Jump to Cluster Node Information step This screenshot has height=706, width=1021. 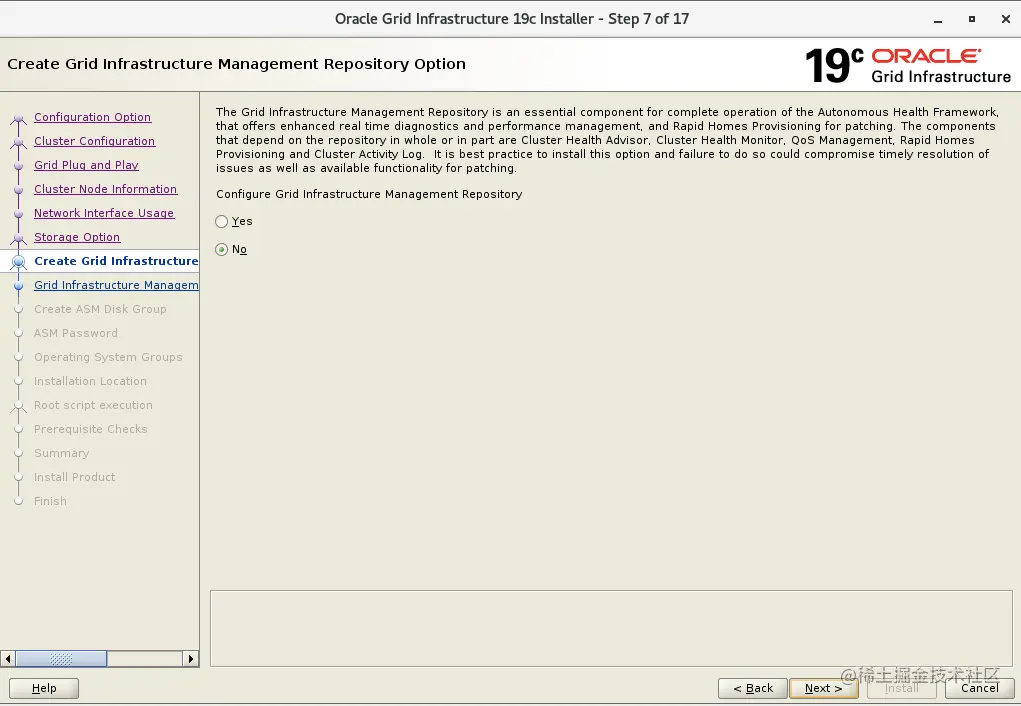click(x=105, y=190)
